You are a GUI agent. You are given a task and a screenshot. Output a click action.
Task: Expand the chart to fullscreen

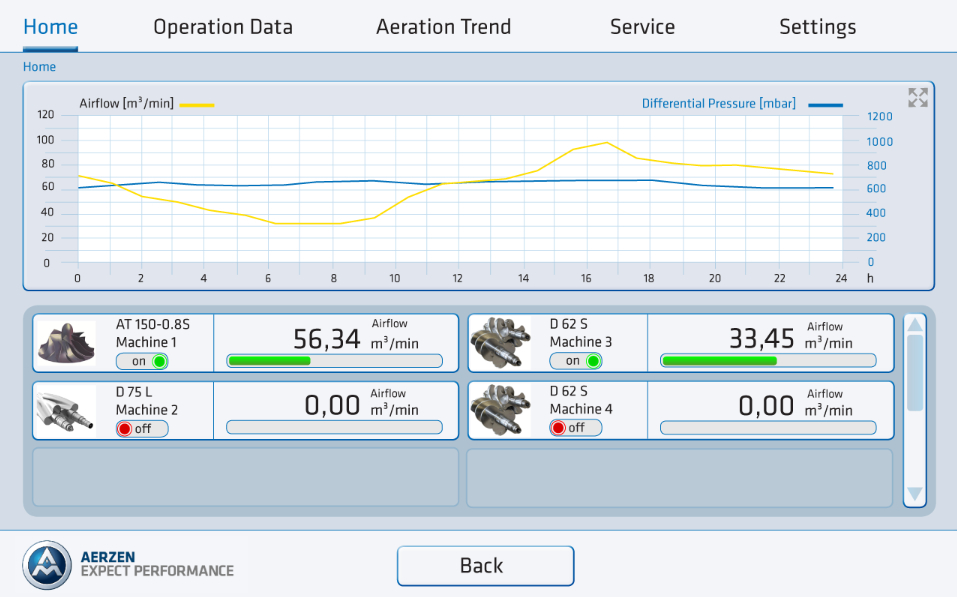pyautogui.click(x=917, y=97)
